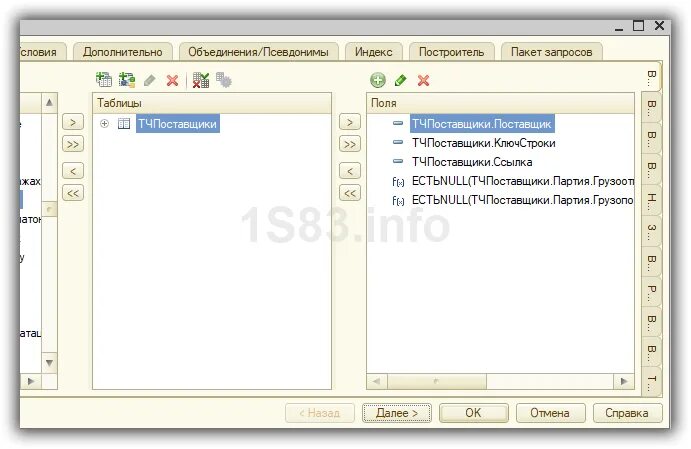This screenshot has height=449, width=691.
Task: Click the Отмена button
Action: pos(550,413)
